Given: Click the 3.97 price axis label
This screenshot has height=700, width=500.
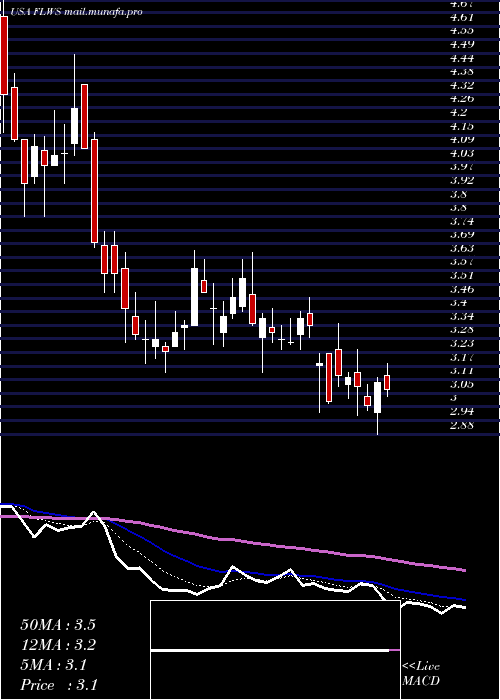Looking at the screenshot, I should [x=462, y=167].
